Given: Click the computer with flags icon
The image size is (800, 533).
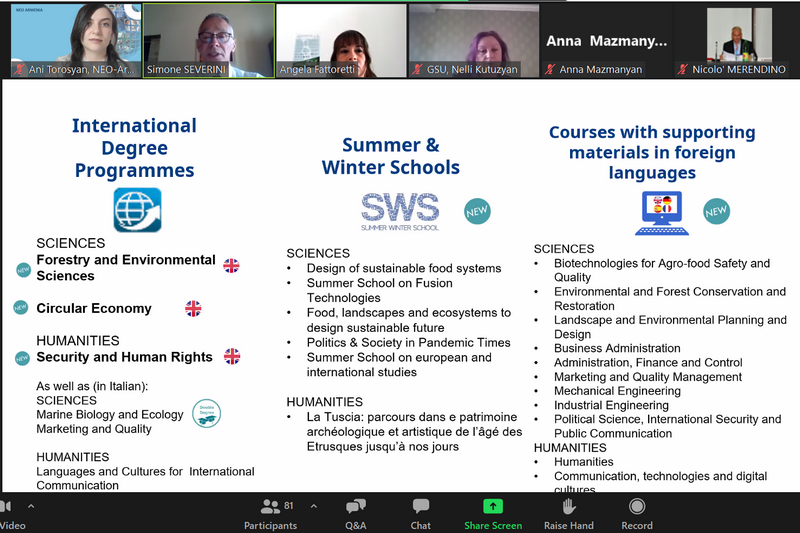Looking at the screenshot, I should pyautogui.click(x=662, y=213).
